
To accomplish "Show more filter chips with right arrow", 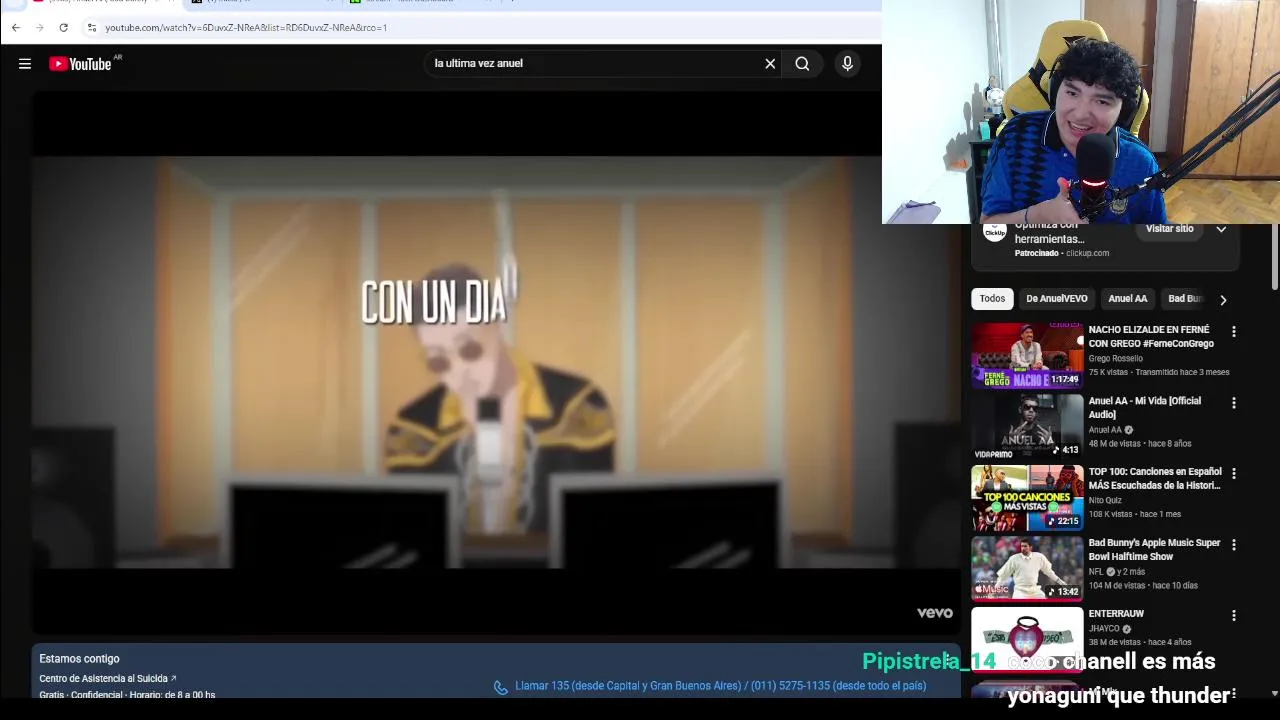I will click(1223, 299).
